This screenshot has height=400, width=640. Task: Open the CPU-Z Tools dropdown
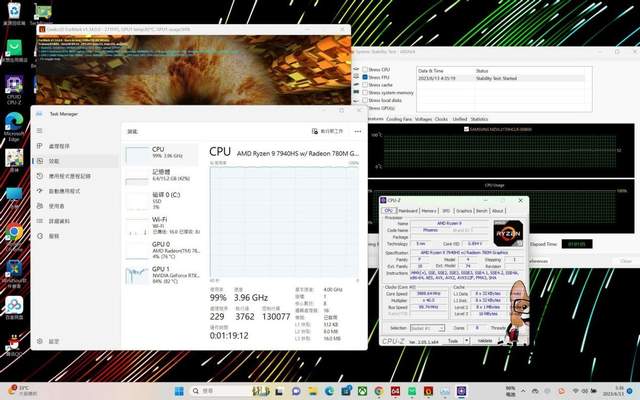pyautogui.click(x=455, y=340)
